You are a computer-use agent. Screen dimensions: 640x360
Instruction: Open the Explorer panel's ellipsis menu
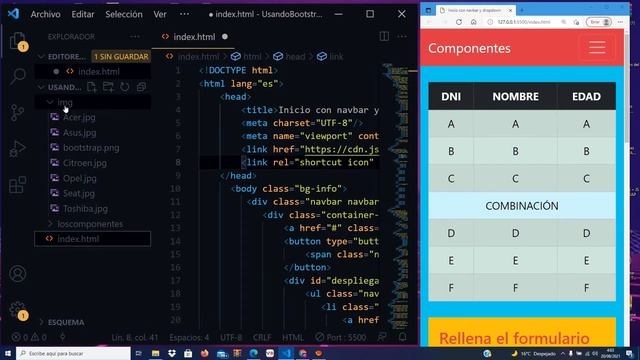[x=135, y=36]
